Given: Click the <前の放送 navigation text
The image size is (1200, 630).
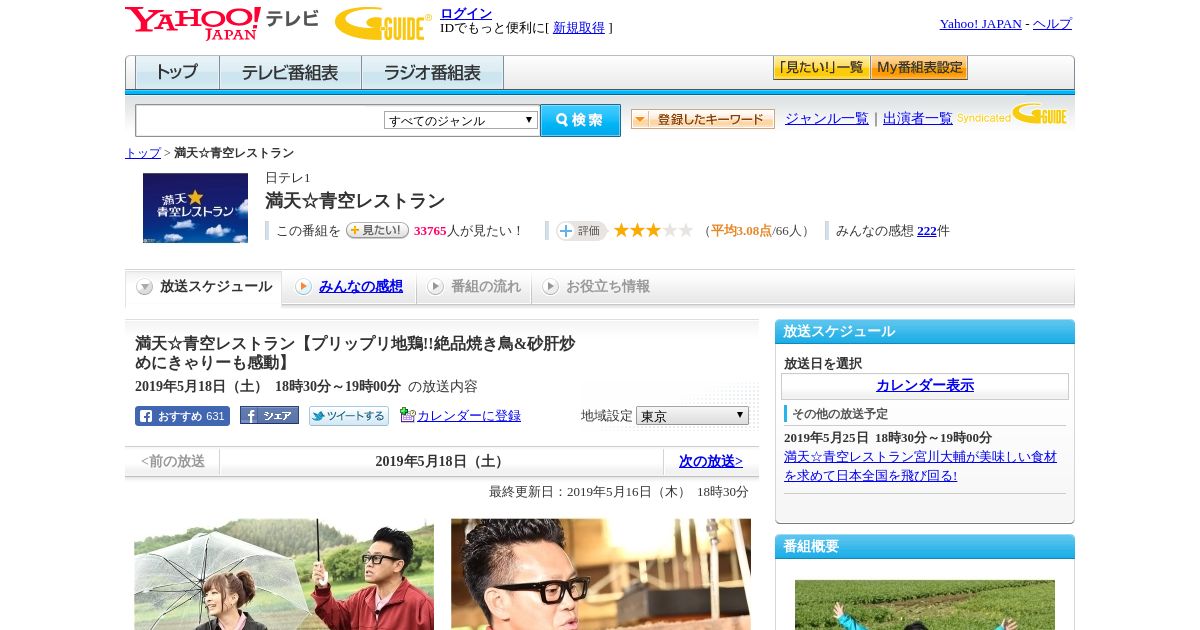Looking at the screenshot, I should (x=173, y=462).
